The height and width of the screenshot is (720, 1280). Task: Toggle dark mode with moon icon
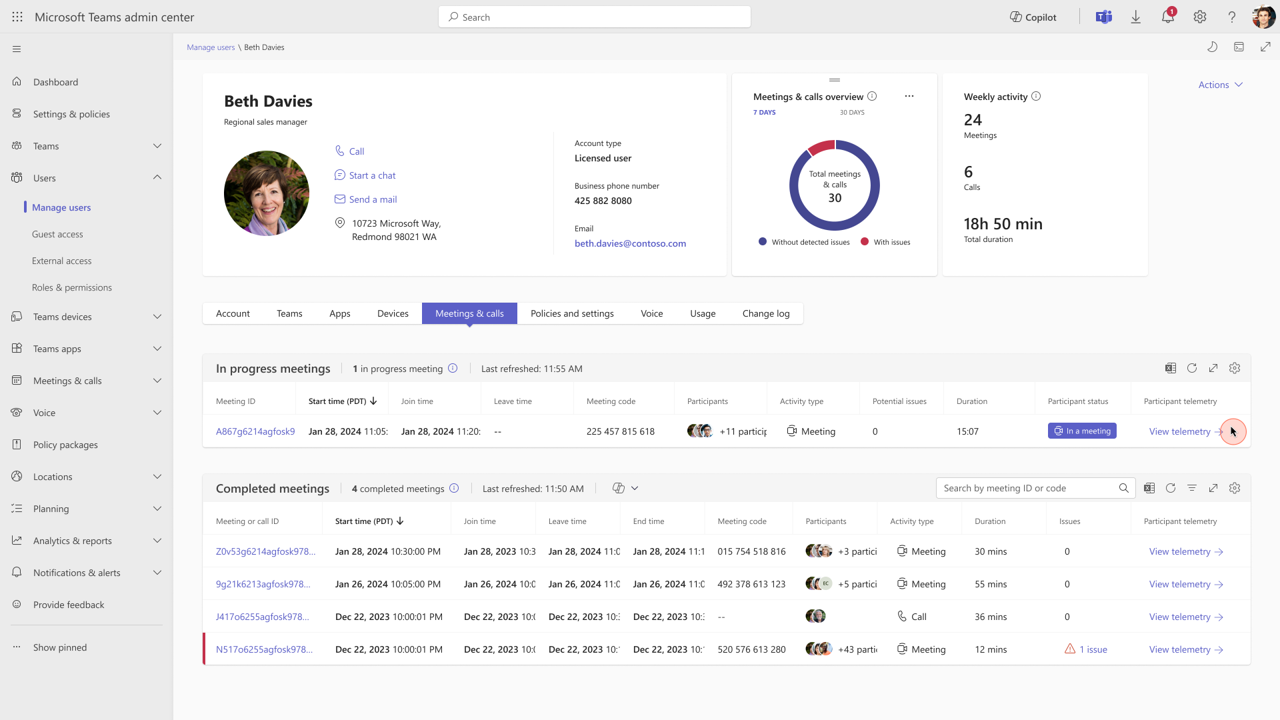pos(1212,47)
